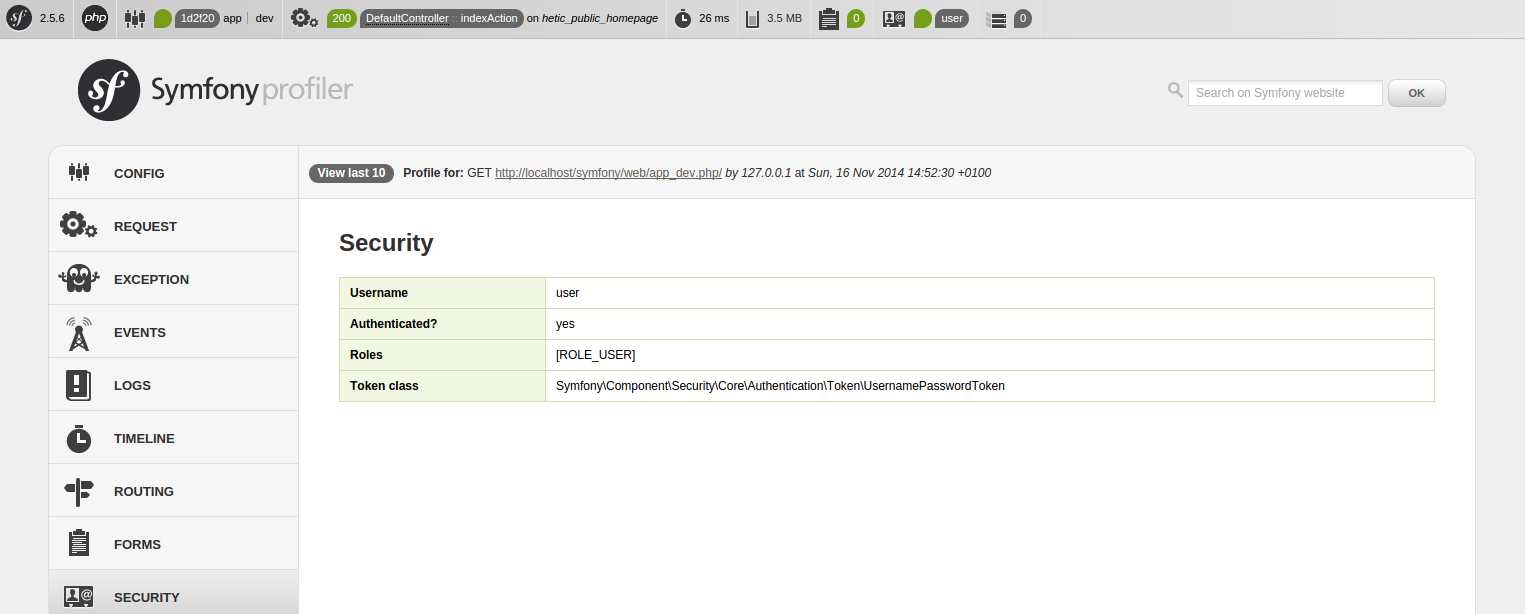Viewport: 1525px width, 614px height.
Task: Click the Username row label
Action: [x=379, y=293]
